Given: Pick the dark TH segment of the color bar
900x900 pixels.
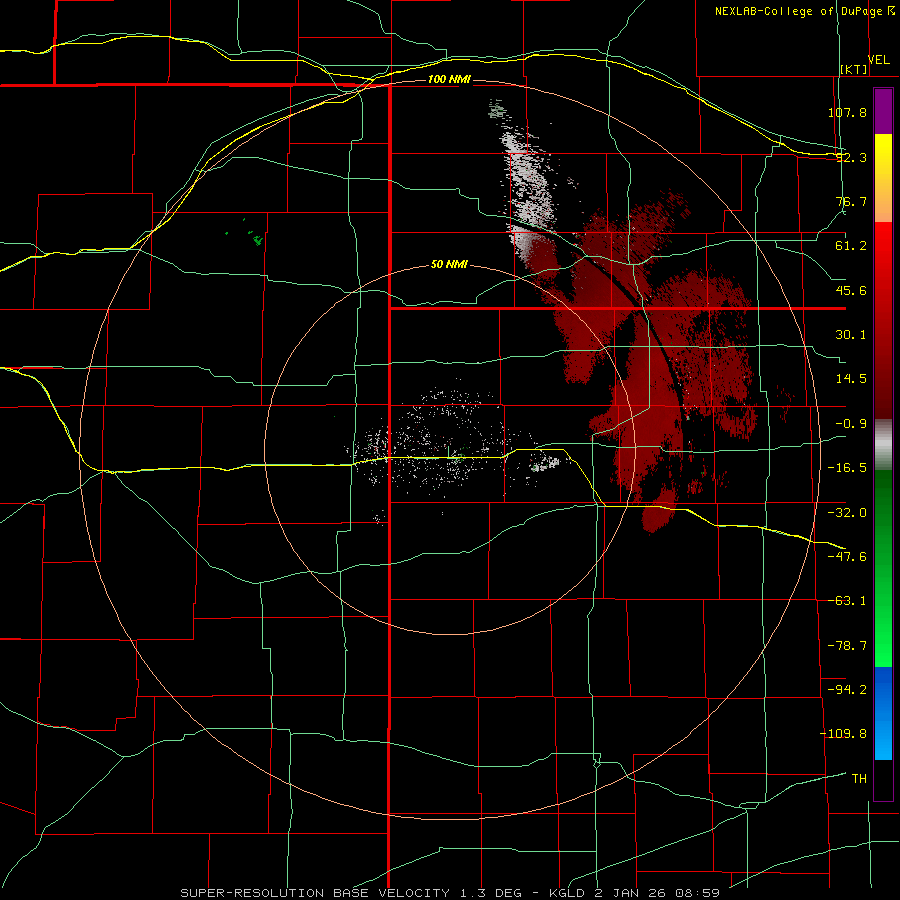Looking at the screenshot, I should [883, 780].
